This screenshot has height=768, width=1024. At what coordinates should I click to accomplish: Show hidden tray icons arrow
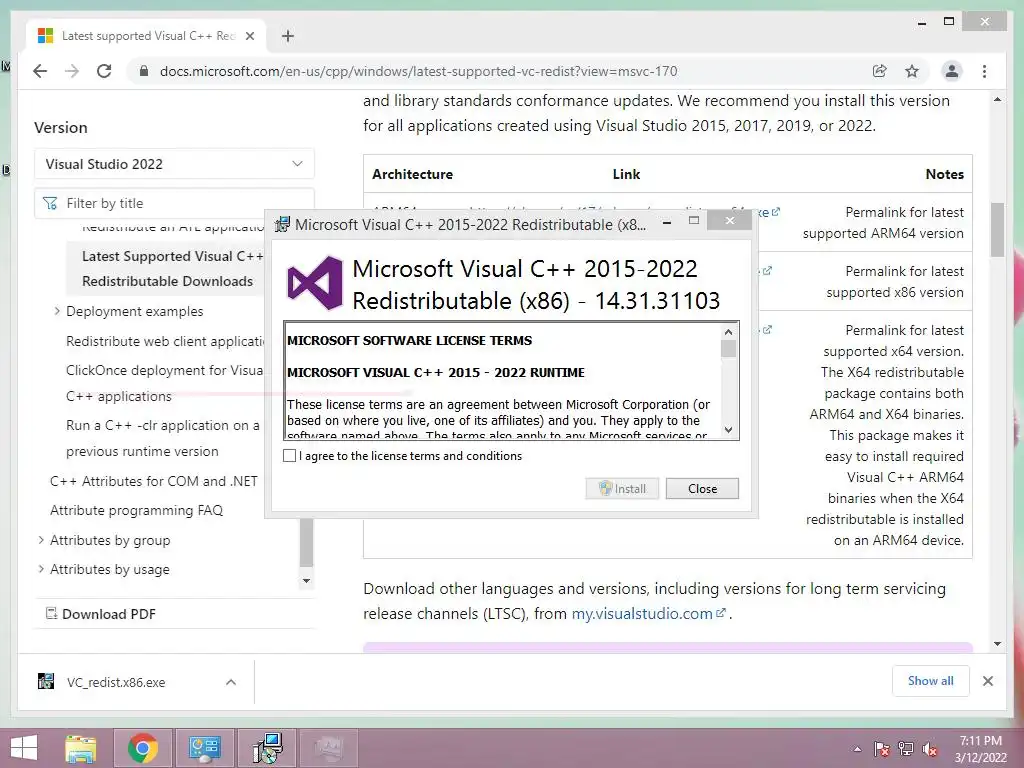pyautogui.click(x=857, y=749)
